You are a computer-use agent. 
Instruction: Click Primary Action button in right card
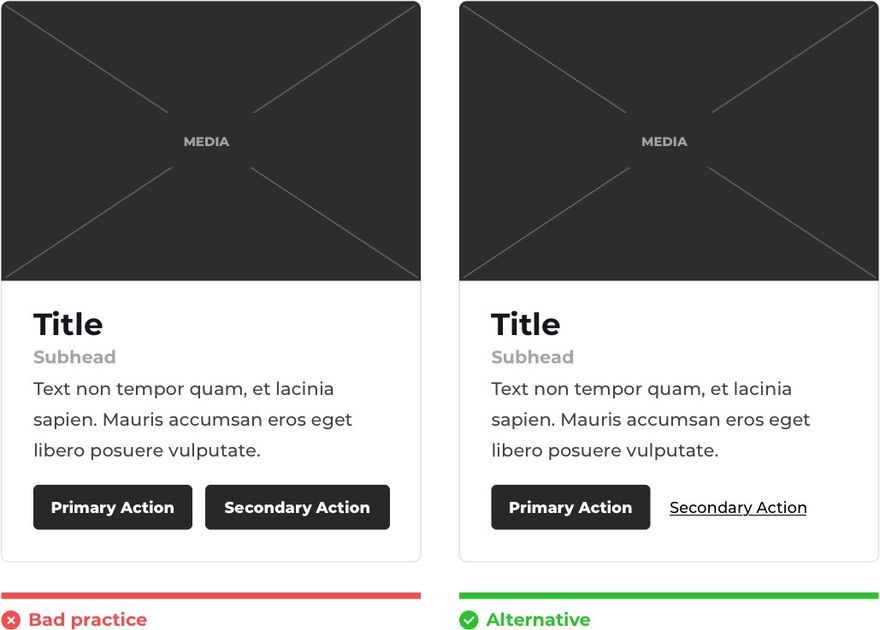(571, 507)
